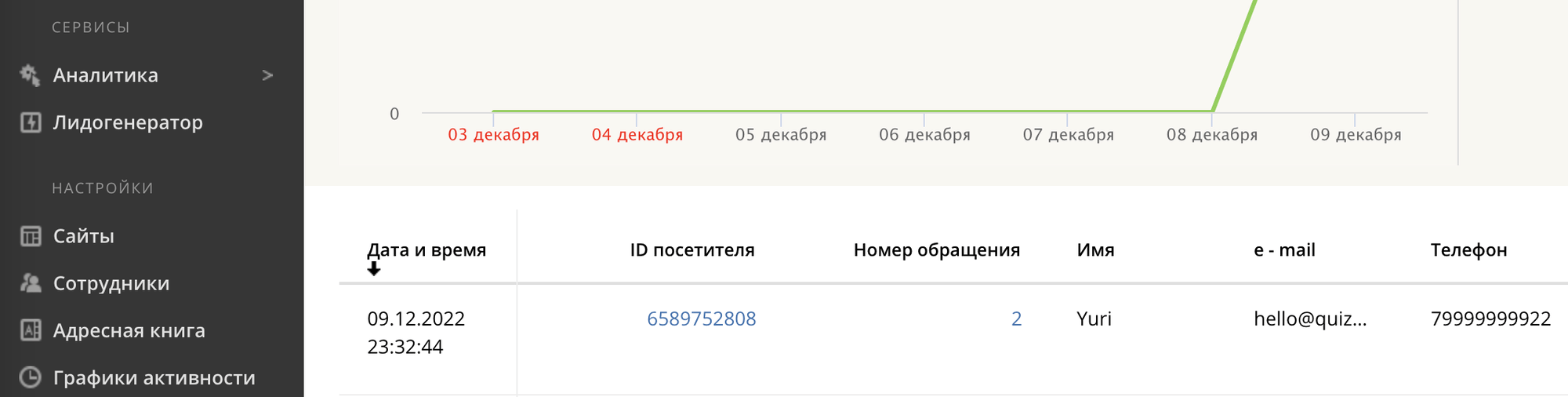Click the Адресная книга icon
The image size is (1568, 397).
coord(31,330)
